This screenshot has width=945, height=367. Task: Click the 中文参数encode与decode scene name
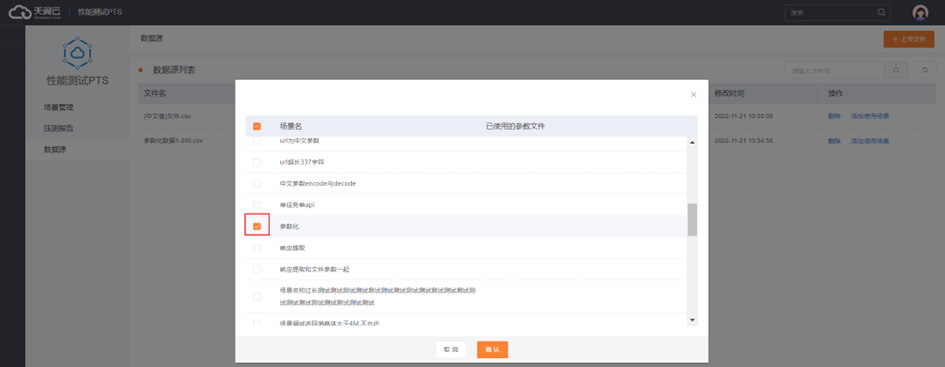tap(318, 183)
